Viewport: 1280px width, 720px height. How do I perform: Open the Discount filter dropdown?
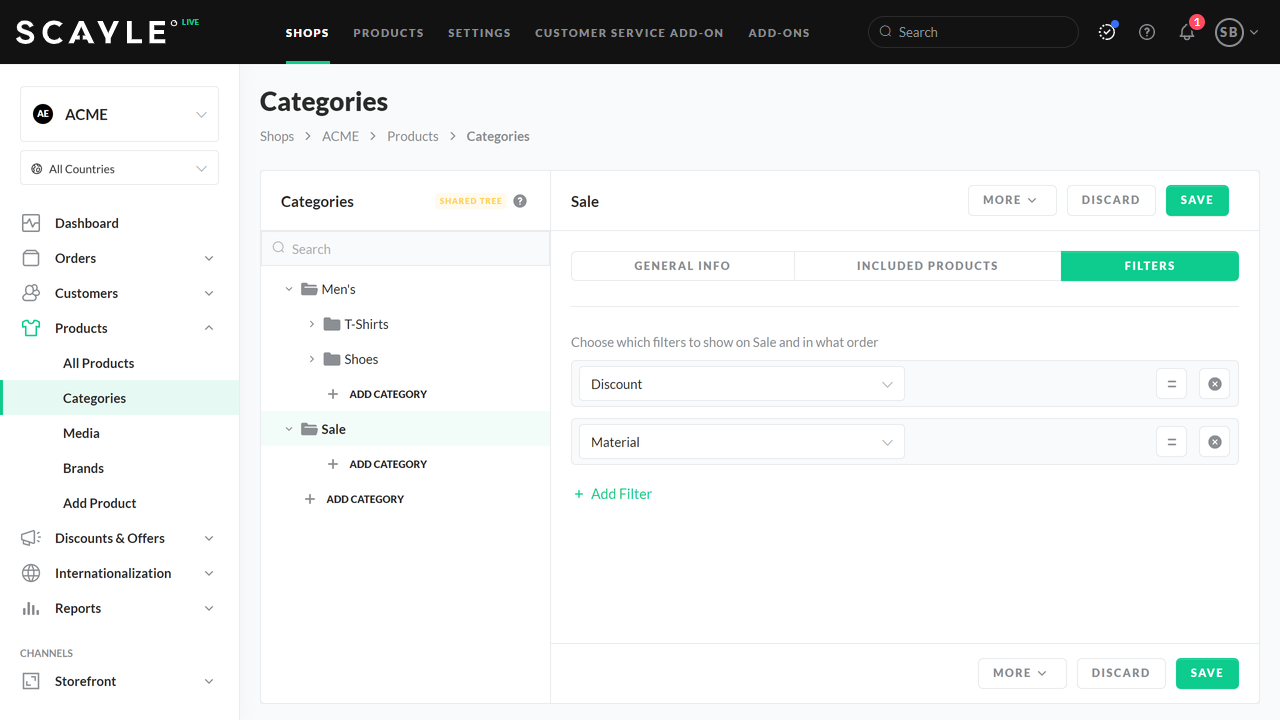(x=741, y=384)
